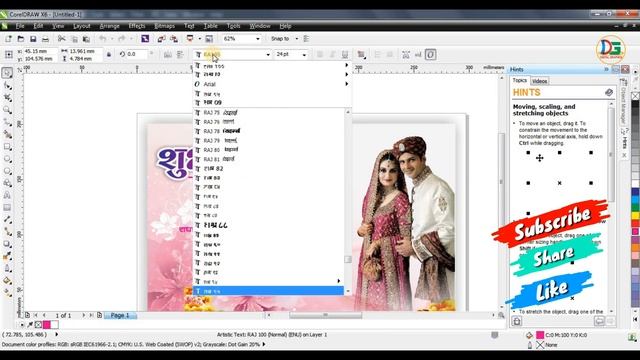This screenshot has height=360, width=640.
Task: Click the New document icon
Action: [8, 39]
